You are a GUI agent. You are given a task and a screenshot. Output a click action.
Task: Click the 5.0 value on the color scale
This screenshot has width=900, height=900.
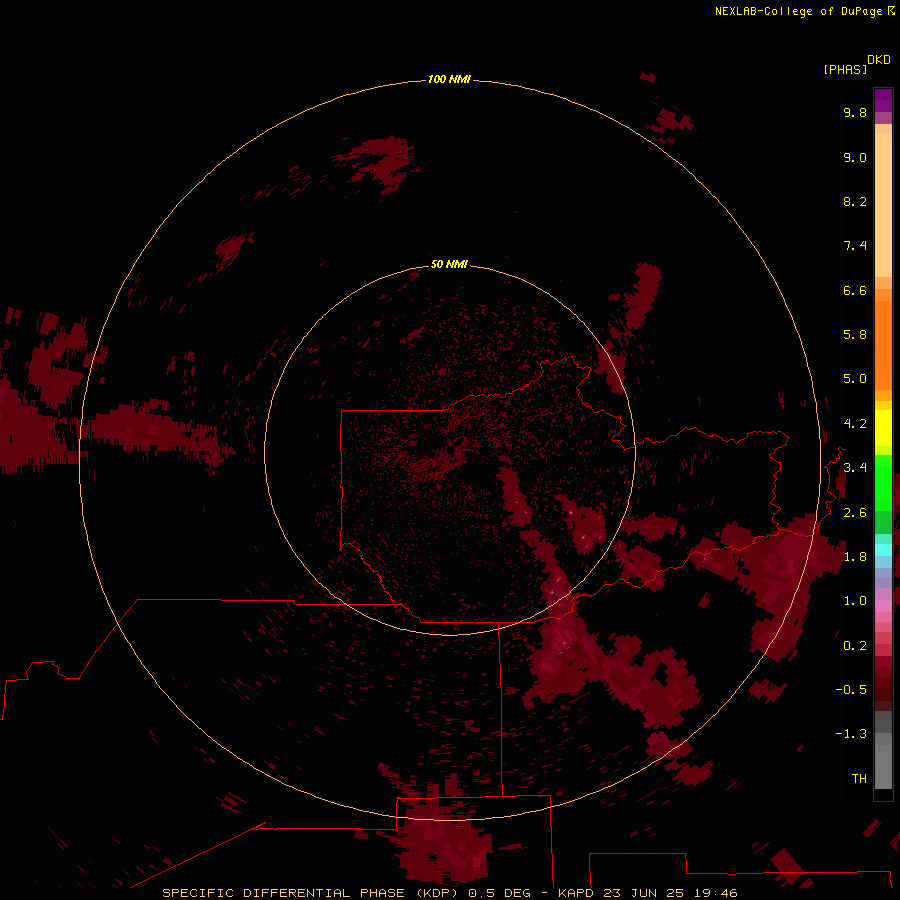[x=855, y=379]
